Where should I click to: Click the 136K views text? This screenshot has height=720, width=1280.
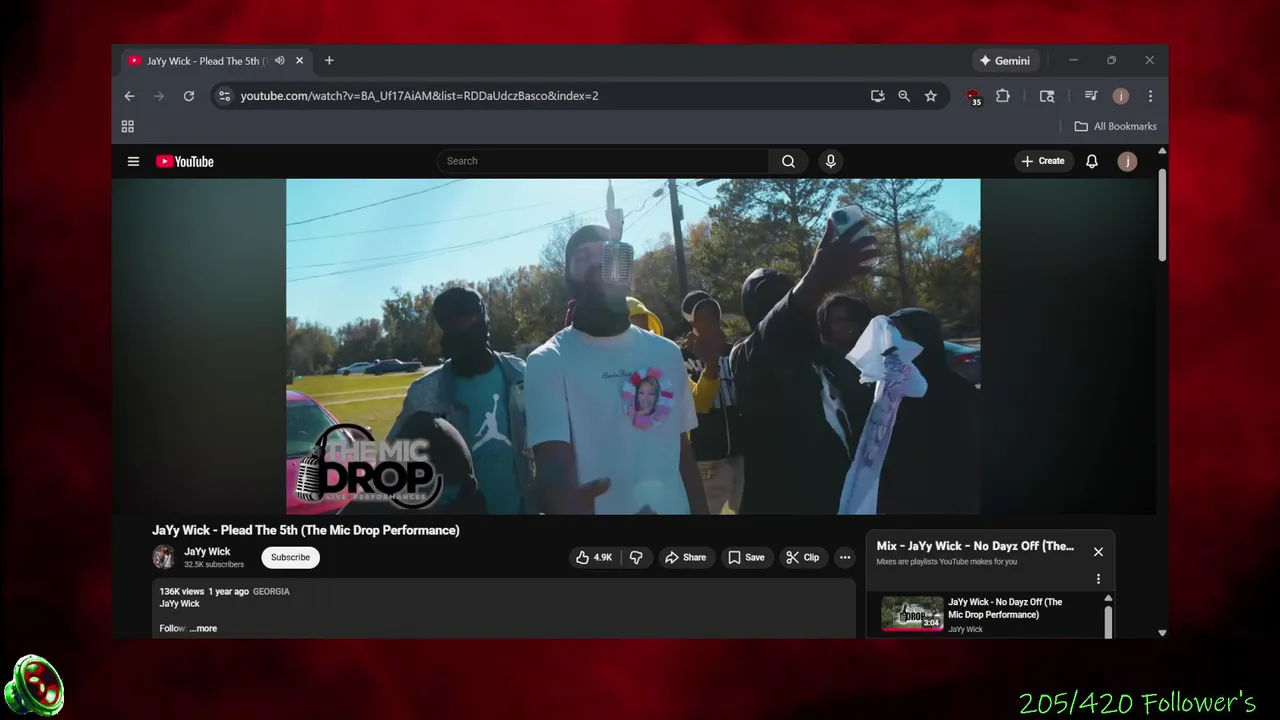click(x=182, y=591)
